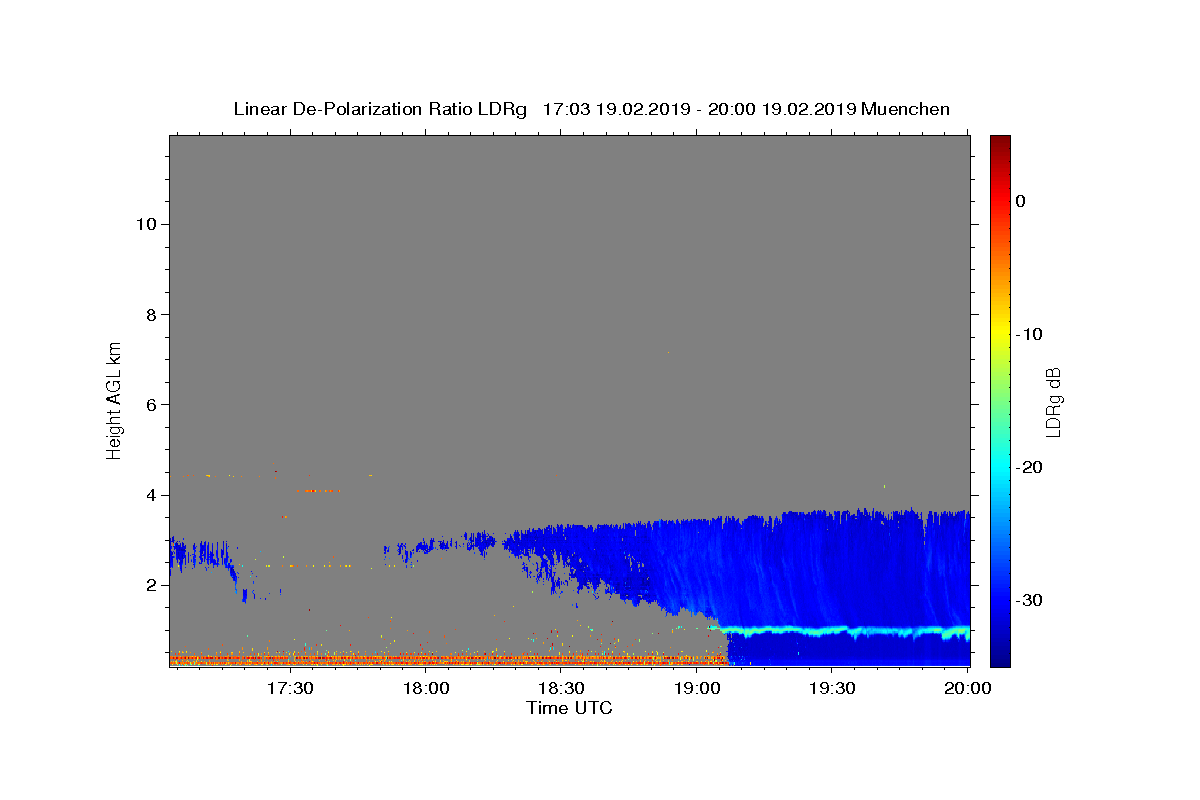
Task: Click the 'Height AGL km' axis title
Action: point(115,400)
